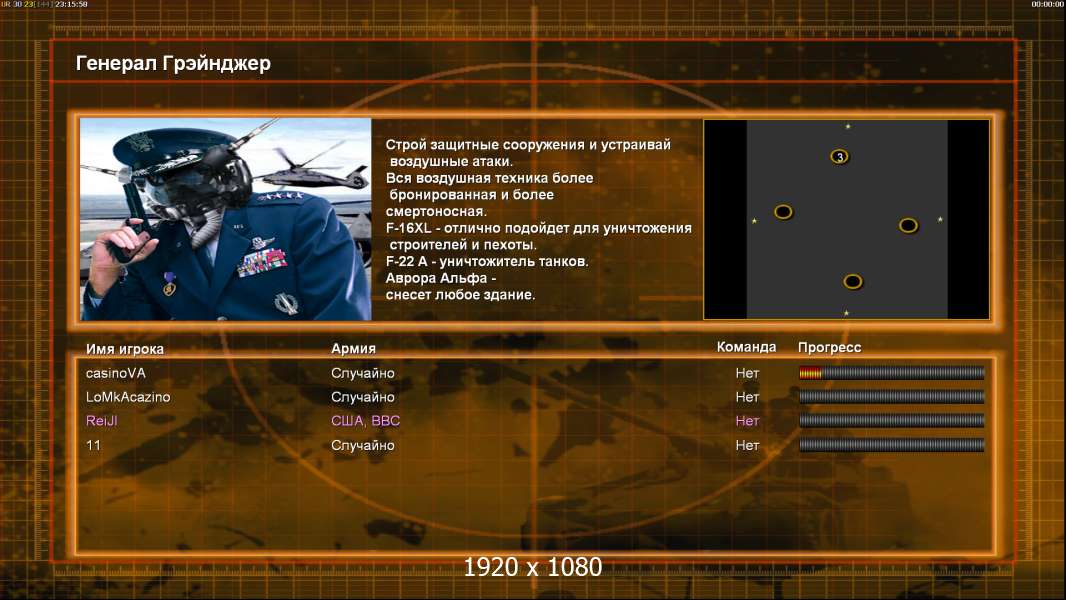This screenshot has width=1066, height=600.
Task: Click the 'Прогресс' column header
Action: tap(829, 347)
